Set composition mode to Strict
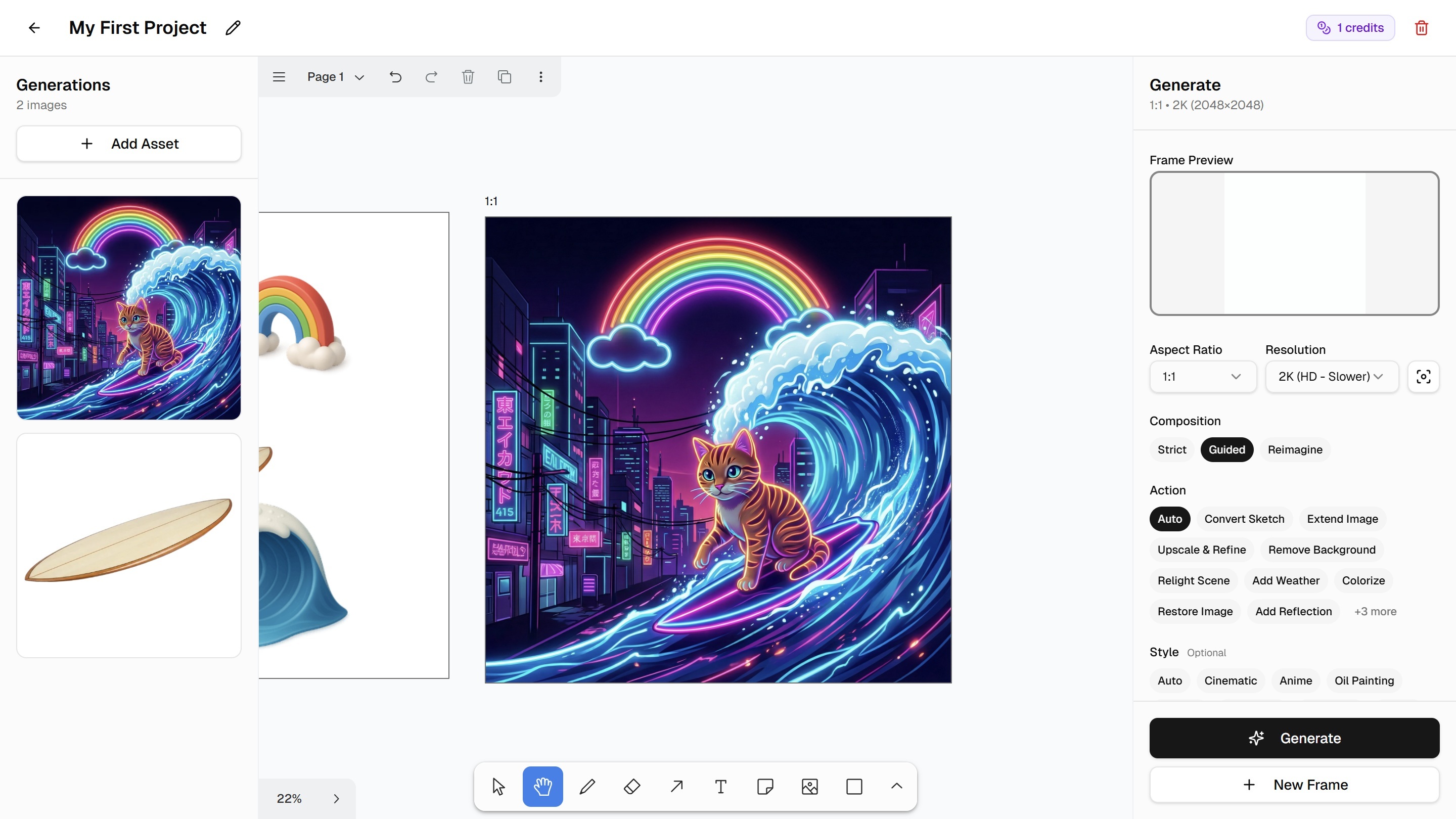The height and width of the screenshot is (819, 1456). click(1171, 449)
